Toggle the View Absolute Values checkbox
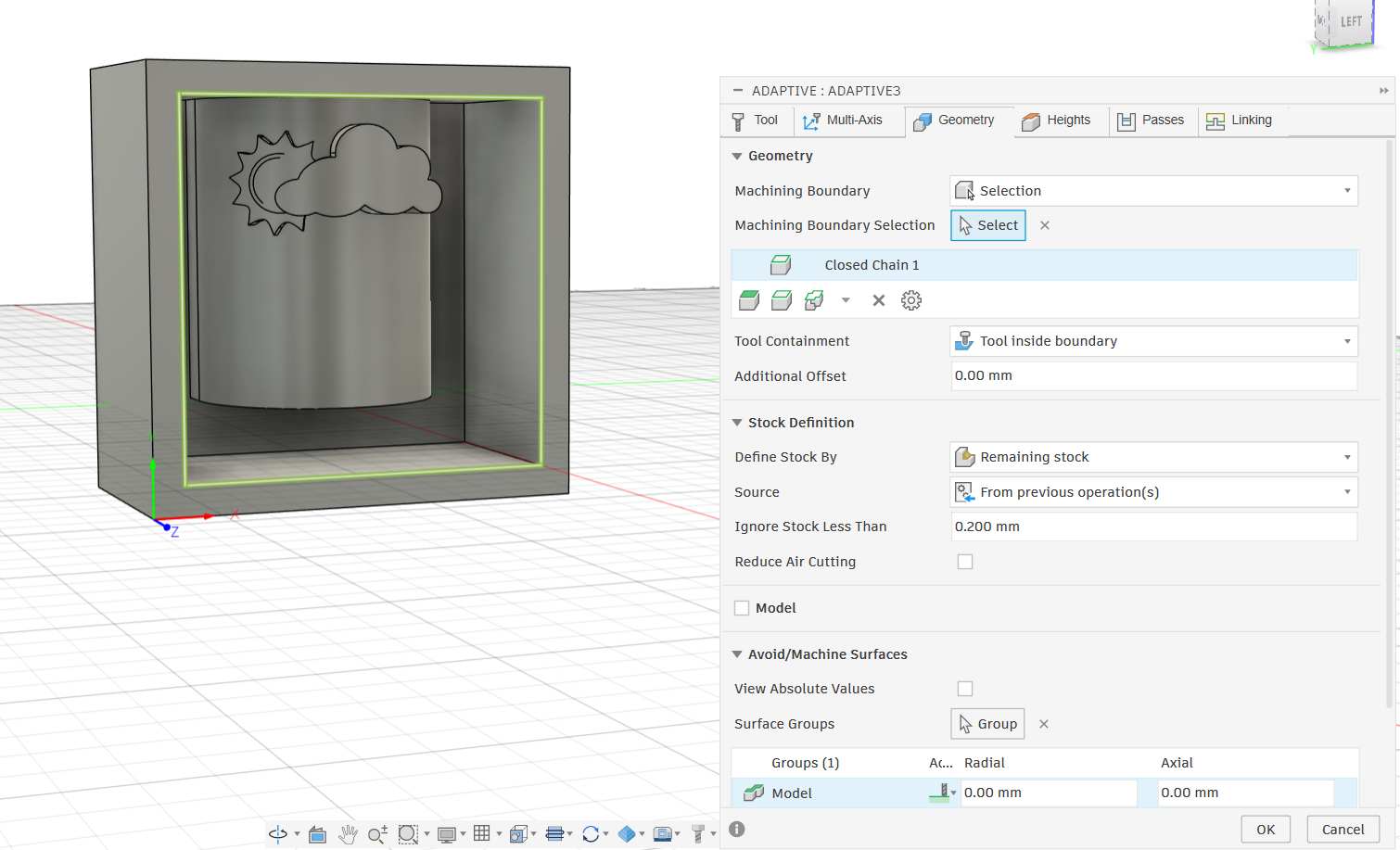This screenshot has width=1400, height=850. [x=965, y=689]
